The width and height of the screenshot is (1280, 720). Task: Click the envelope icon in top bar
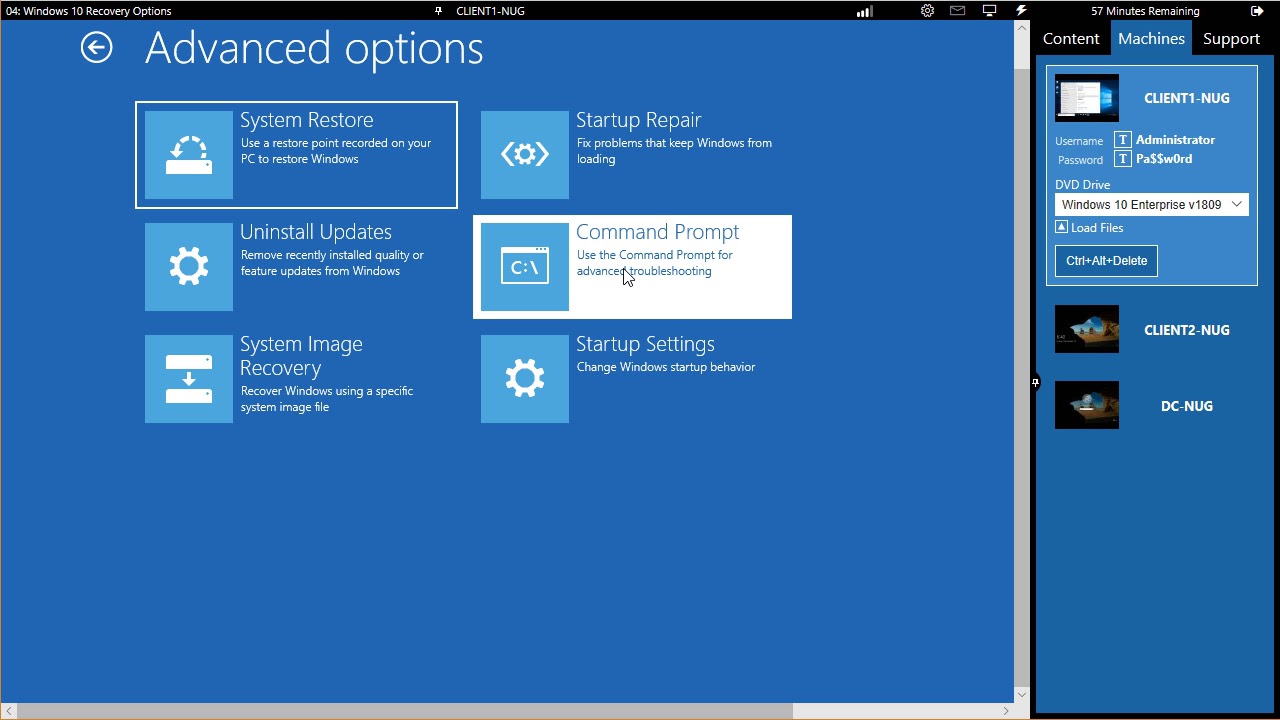point(958,11)
